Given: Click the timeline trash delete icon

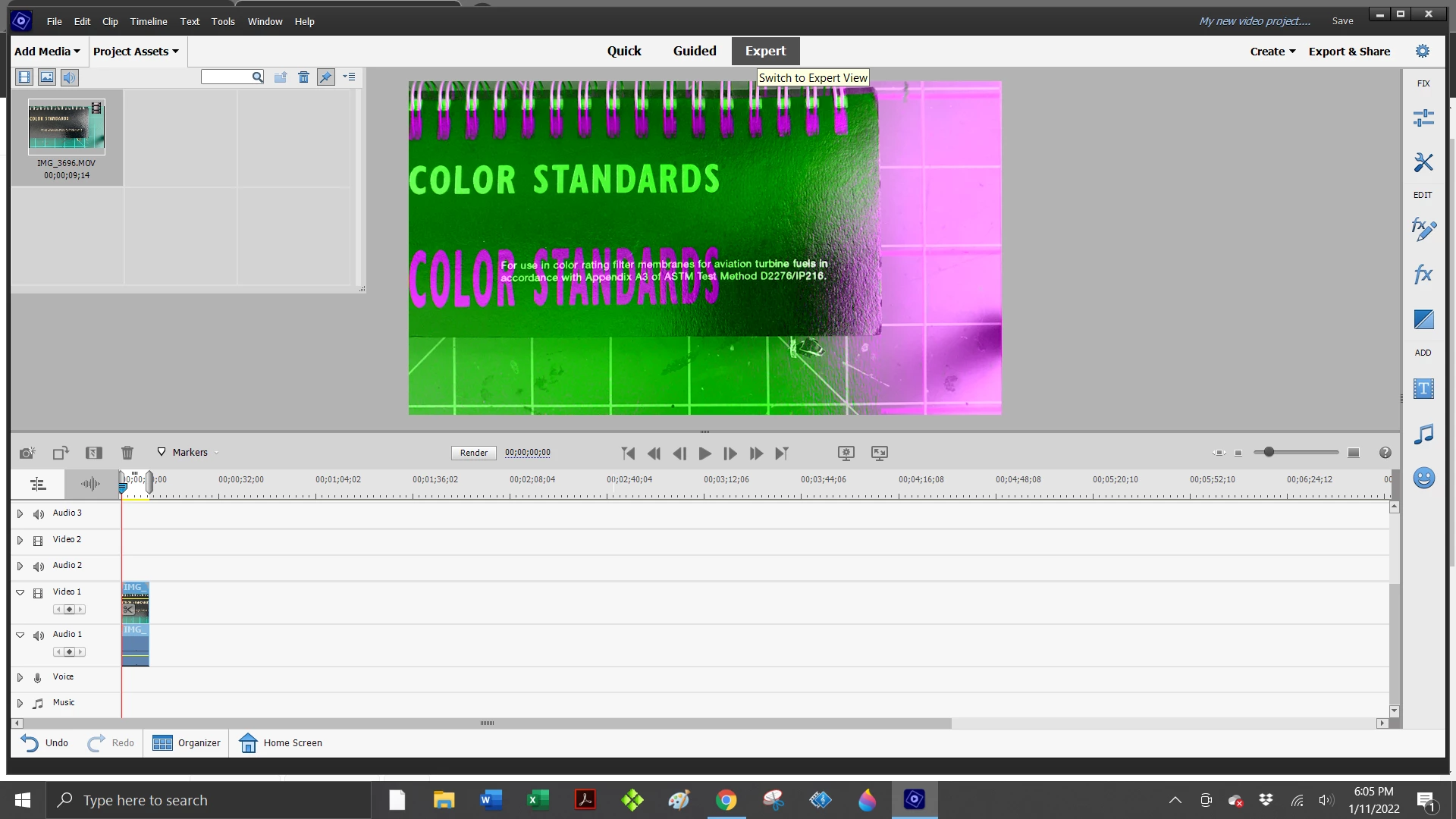Looking at the screenshot, I should 127,453.
